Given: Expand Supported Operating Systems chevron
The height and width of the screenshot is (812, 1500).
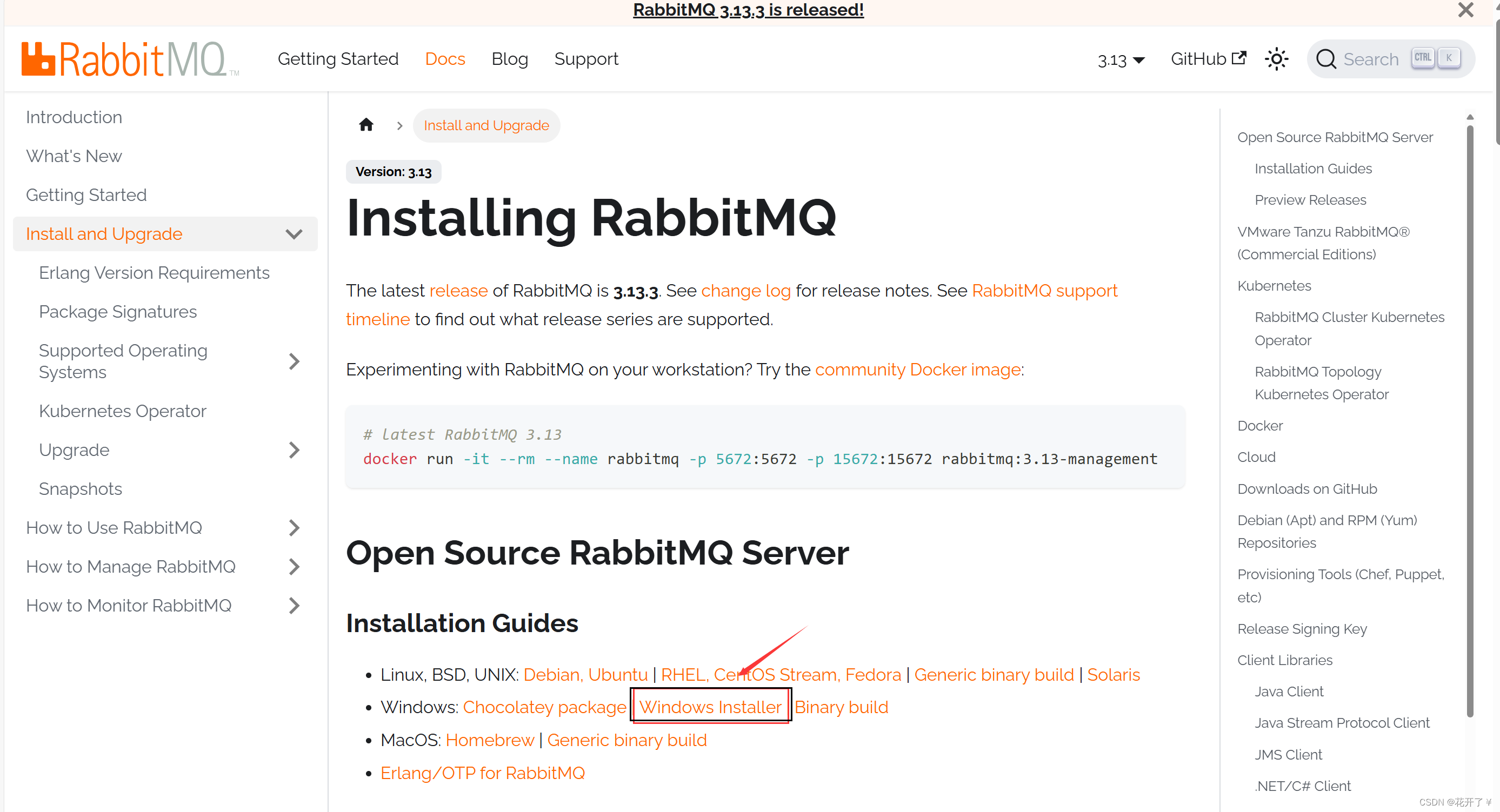Looking at the screenshot, I should [x=294, y=361].
